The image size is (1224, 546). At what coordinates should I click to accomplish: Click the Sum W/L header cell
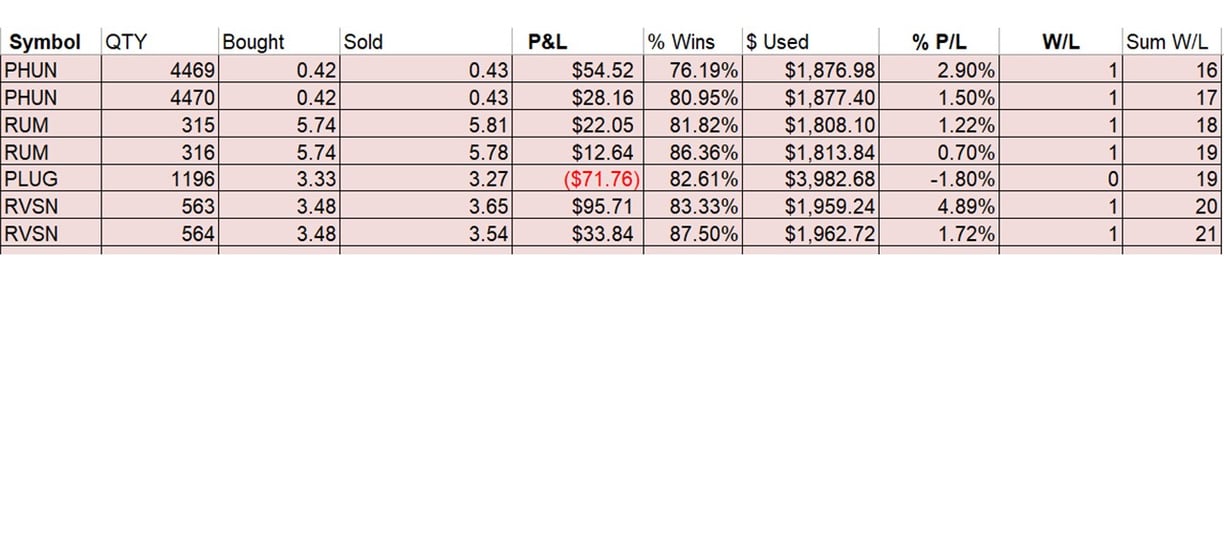(1172, 42)
